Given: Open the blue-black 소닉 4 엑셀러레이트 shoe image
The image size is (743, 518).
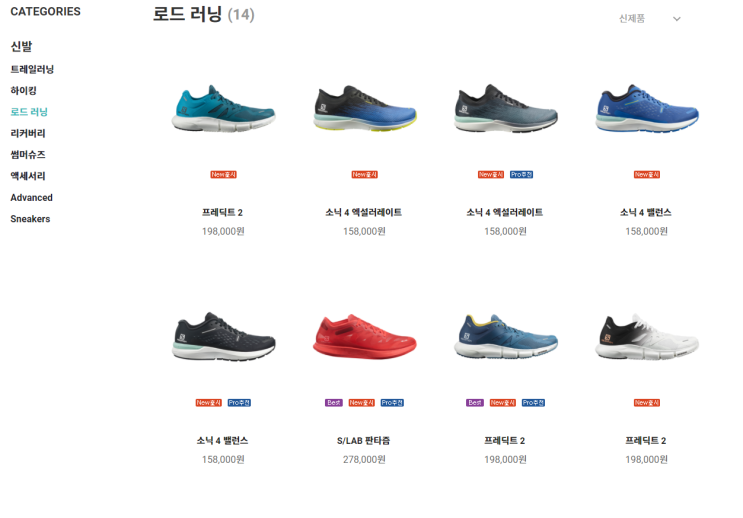Looking at the screenshot, I should [x=364, y=109].
